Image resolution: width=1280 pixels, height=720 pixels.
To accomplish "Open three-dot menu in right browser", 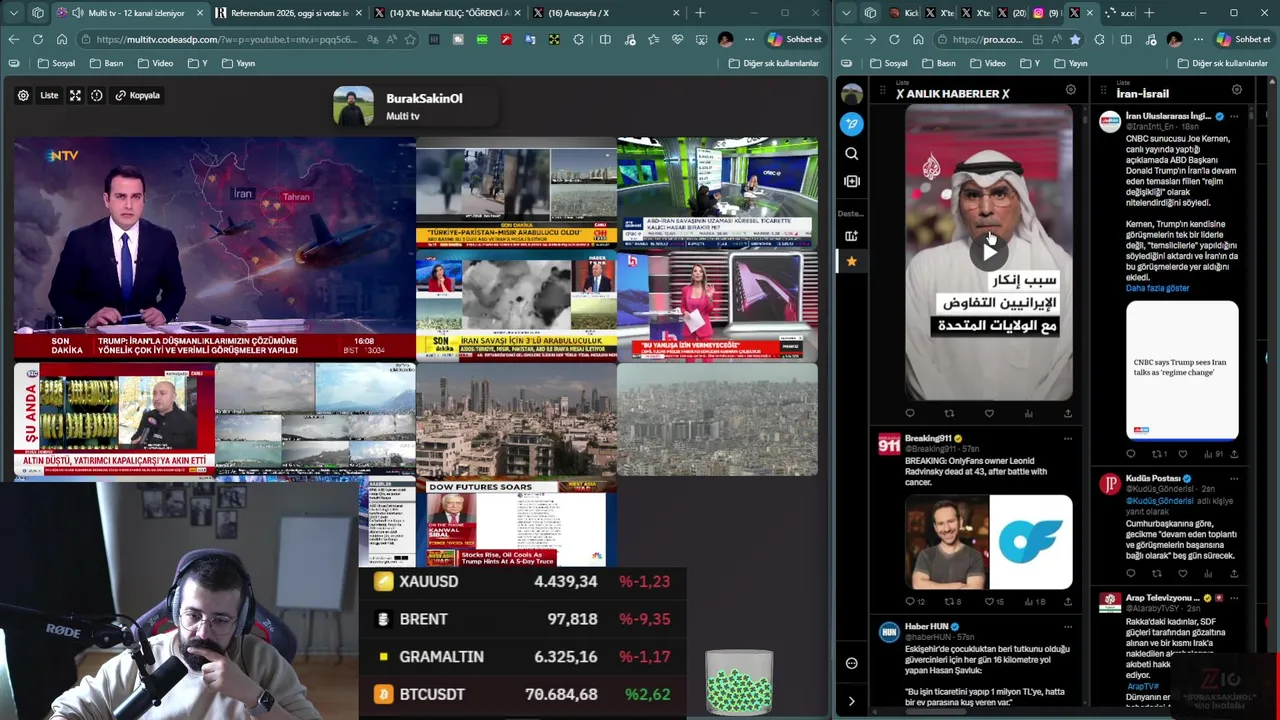I will coord(1198,39).
